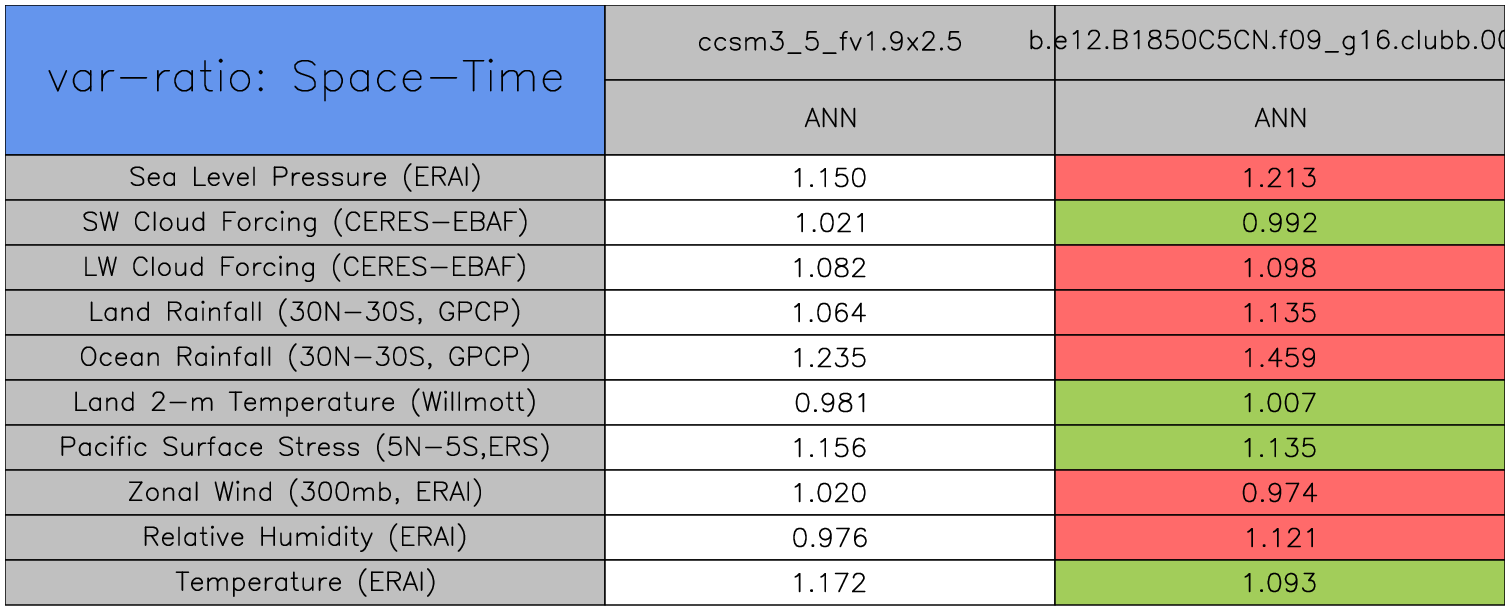1510x611 pixels.
Task: Select the ccsm3_5_fv1.9x2.5 column header
Action: (x=830, y=42)
